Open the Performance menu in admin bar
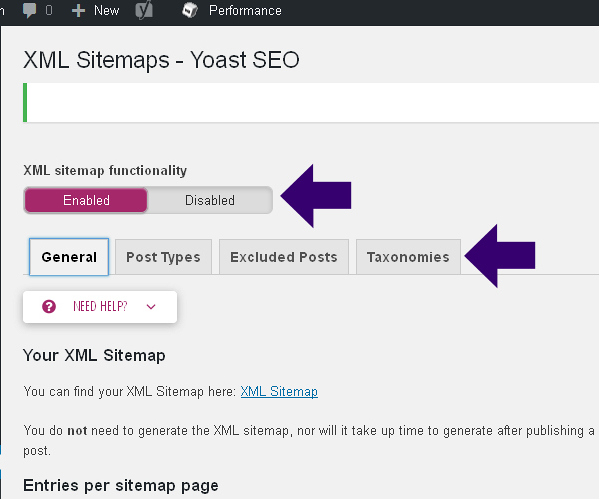Viewport: 600px width, 500px height. coord(244,11)
